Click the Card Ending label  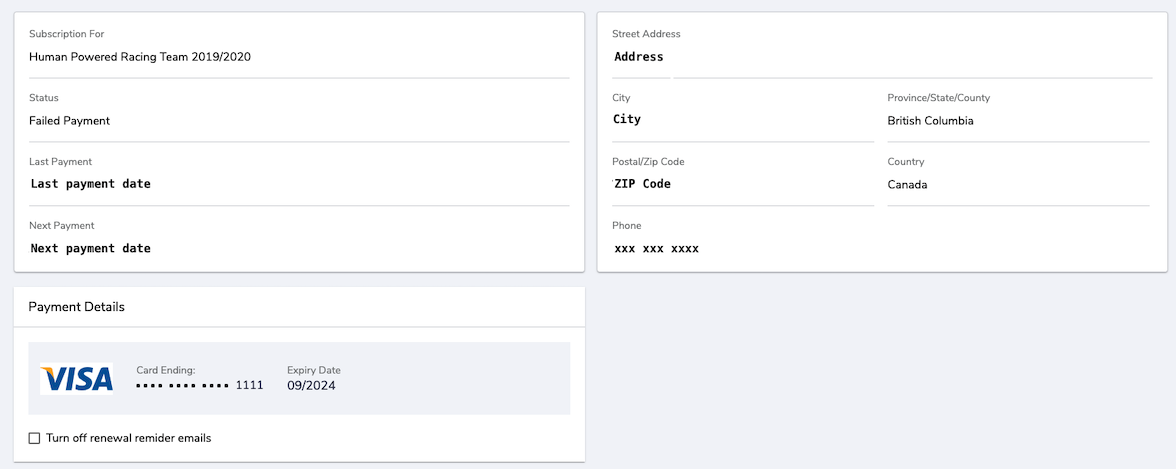click(x=166, y=370)
